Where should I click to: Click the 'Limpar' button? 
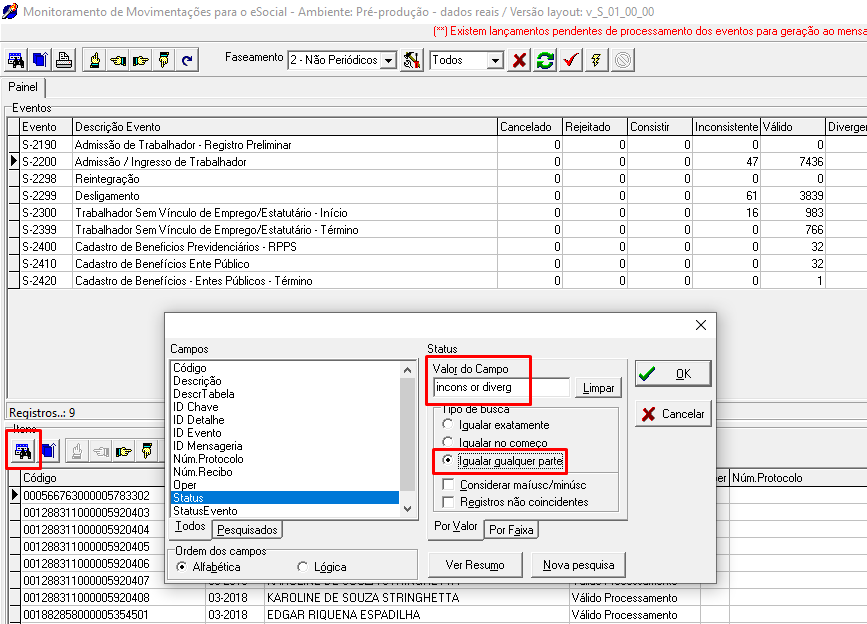coord(597,388)
